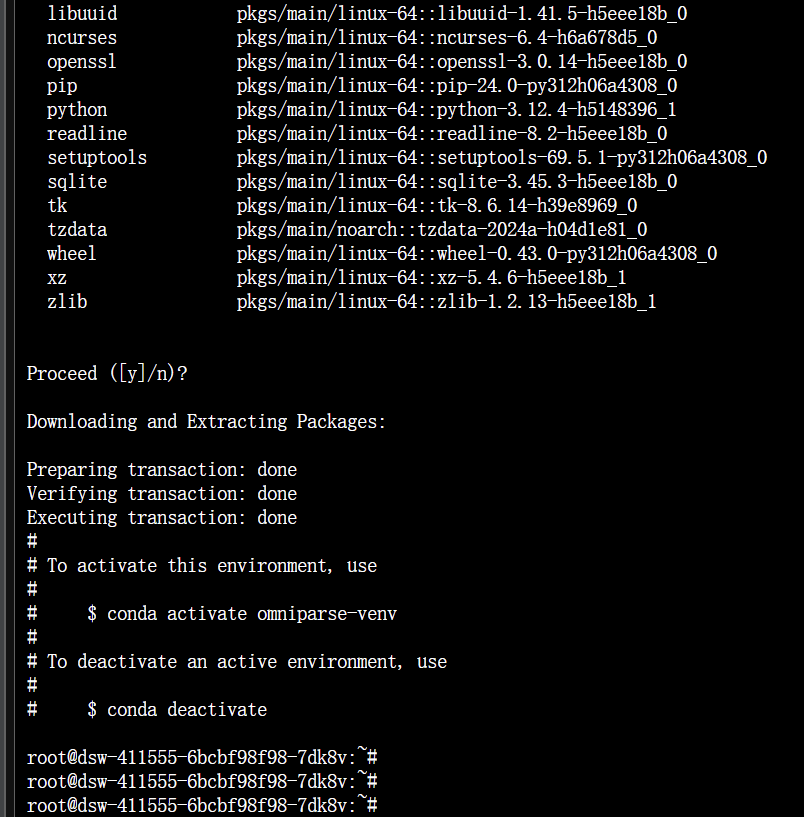
Task: Click the zlib-1.2.13 package path
Action: (x=446, y=301)
